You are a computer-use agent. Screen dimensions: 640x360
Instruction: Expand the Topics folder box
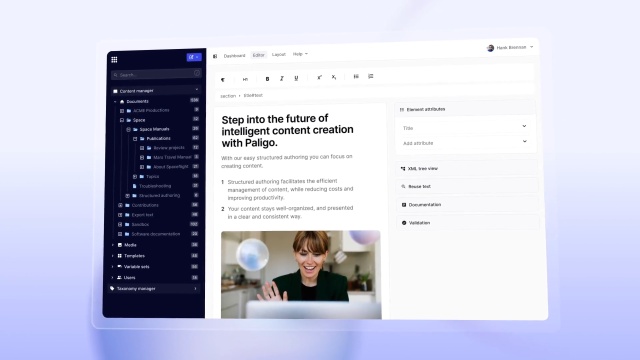click(x=135, y=176)
